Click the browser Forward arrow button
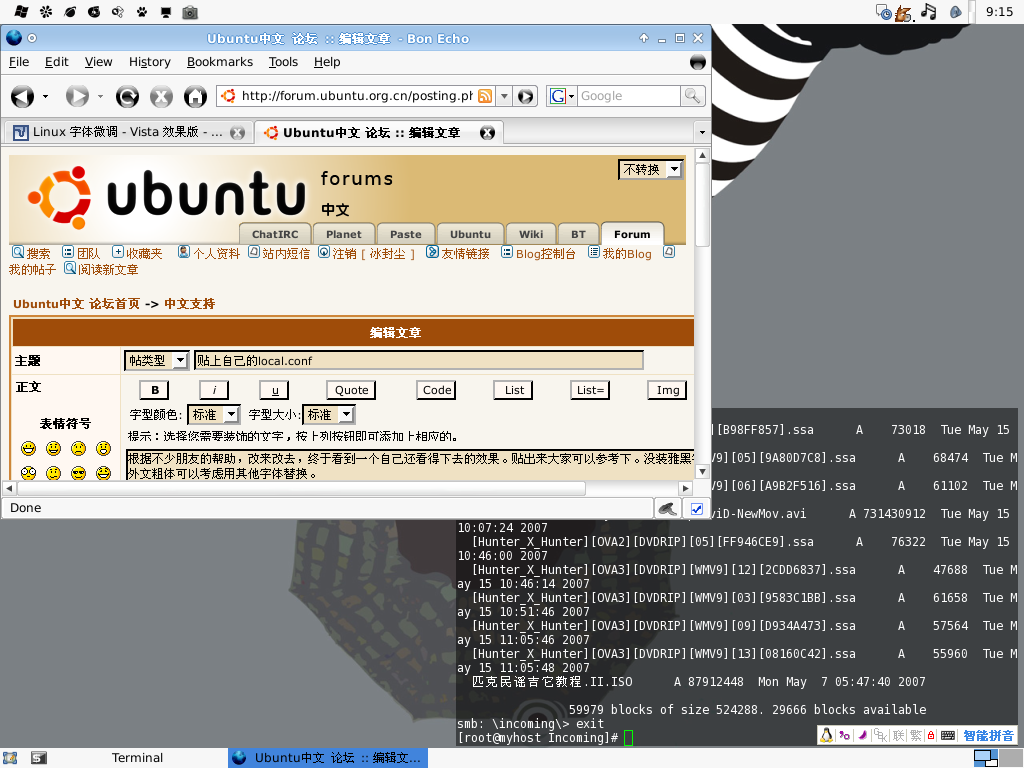Image resolution: width=1024 pixels, height=768 pixels. (77, 97)
